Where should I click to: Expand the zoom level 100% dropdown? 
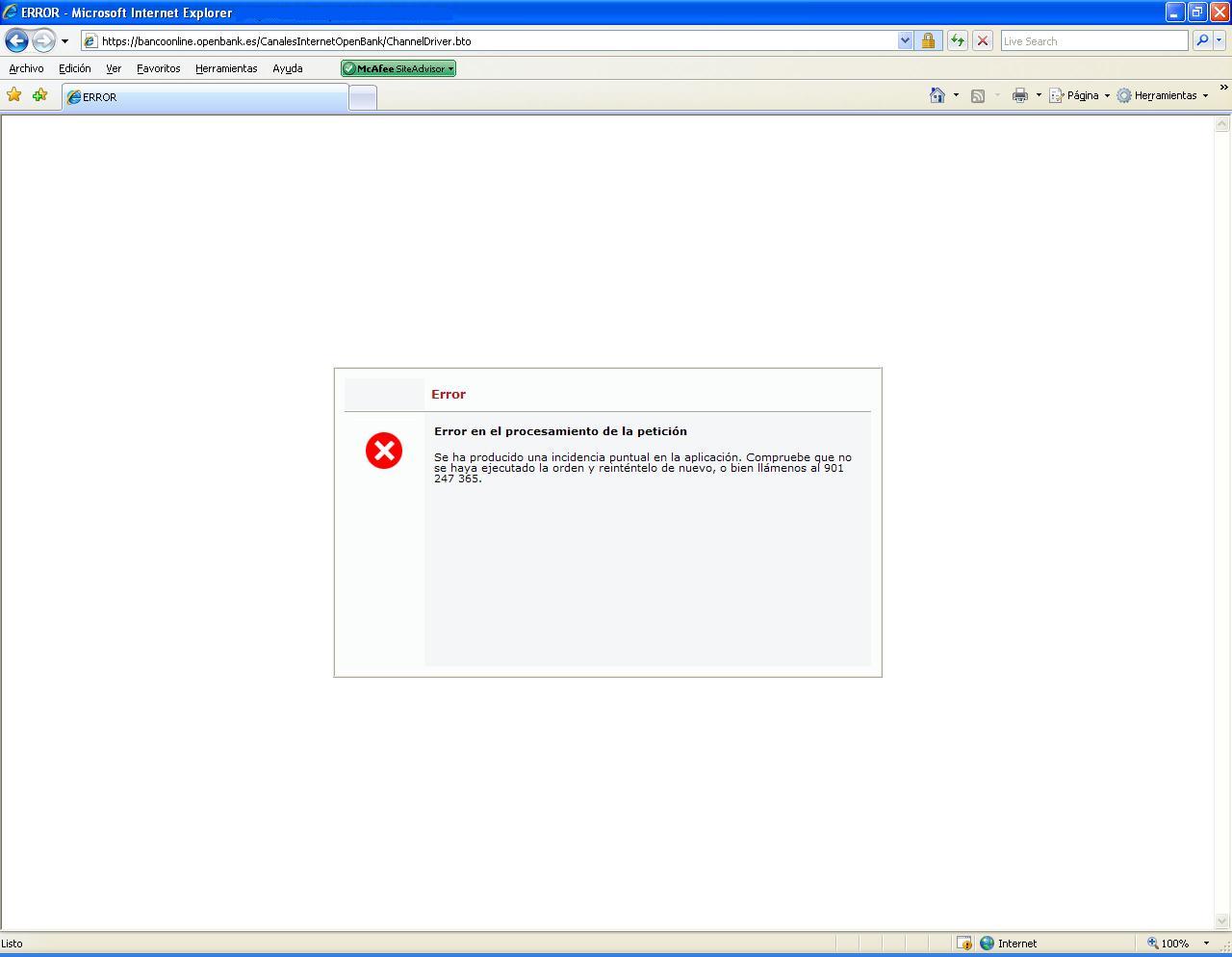tap(1206, 944)
